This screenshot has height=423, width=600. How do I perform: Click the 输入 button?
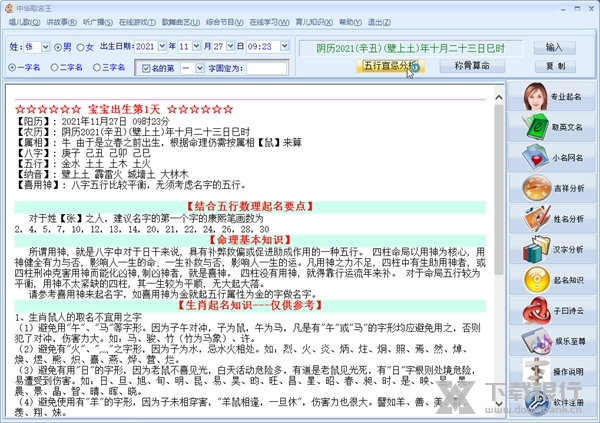554,47
